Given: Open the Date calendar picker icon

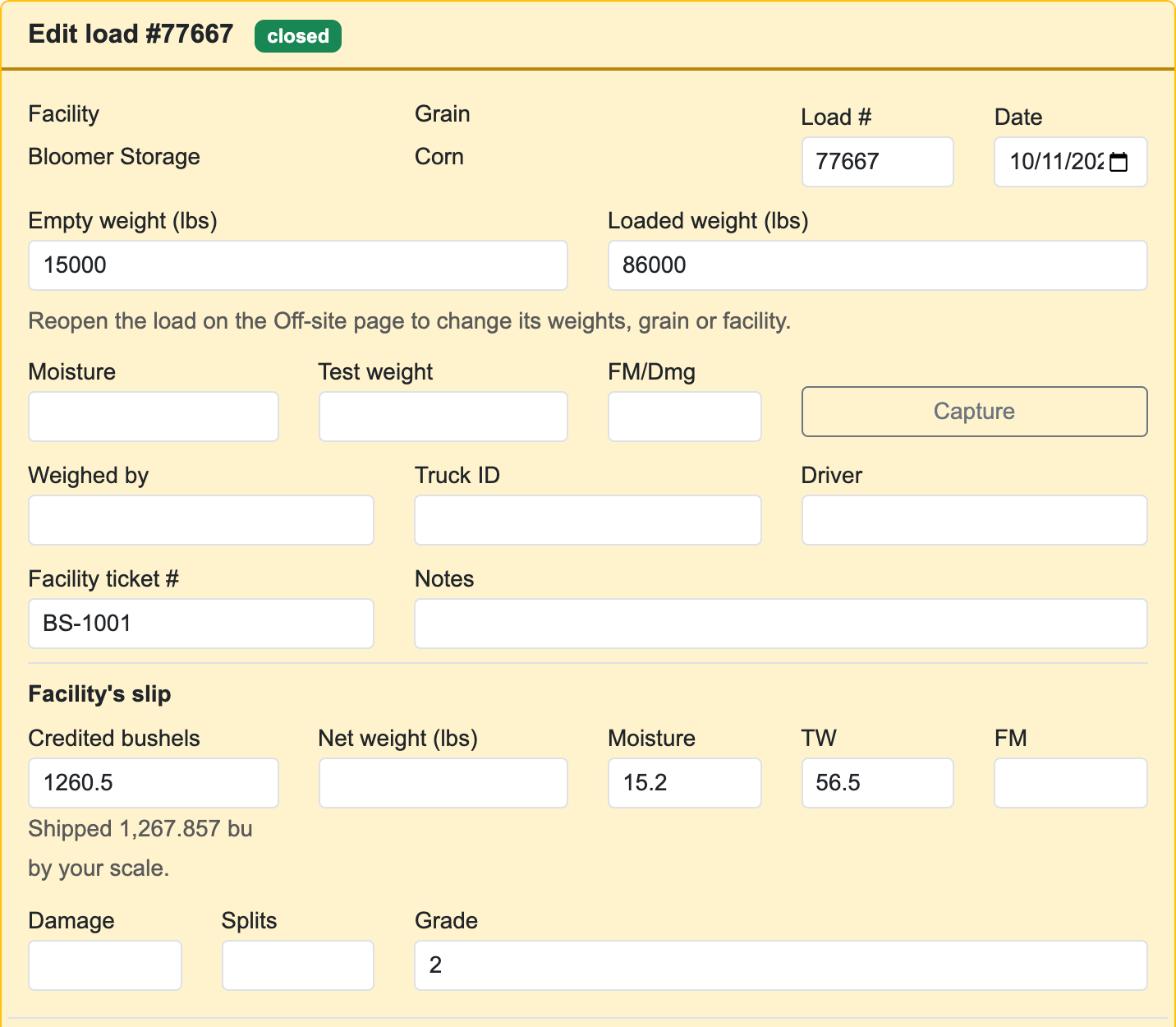Looking at the screenshot, I should (x=1118, y=162).
